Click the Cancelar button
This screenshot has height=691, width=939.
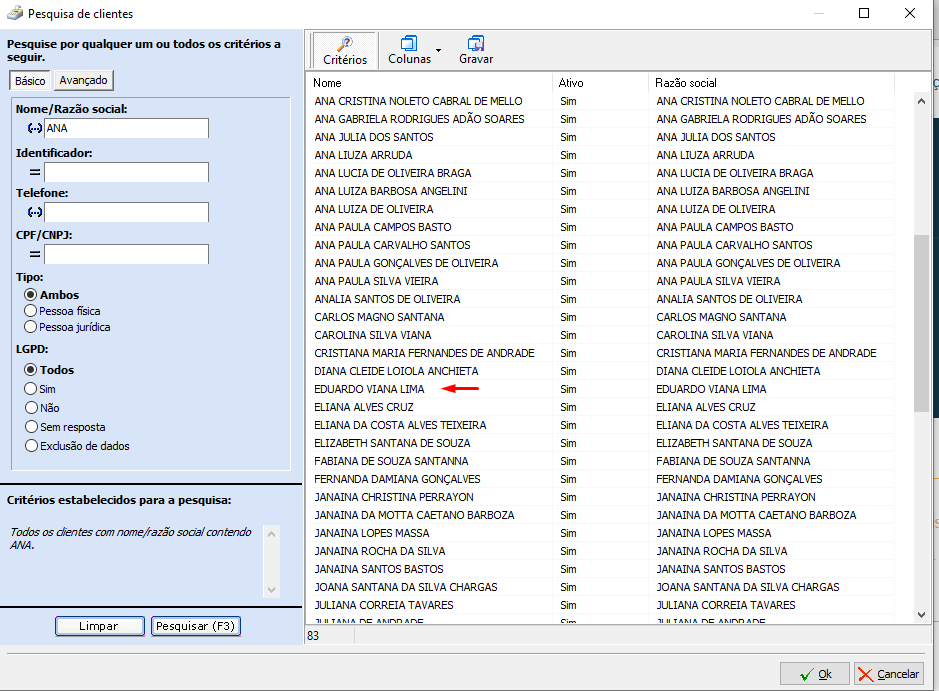[889, 674]
